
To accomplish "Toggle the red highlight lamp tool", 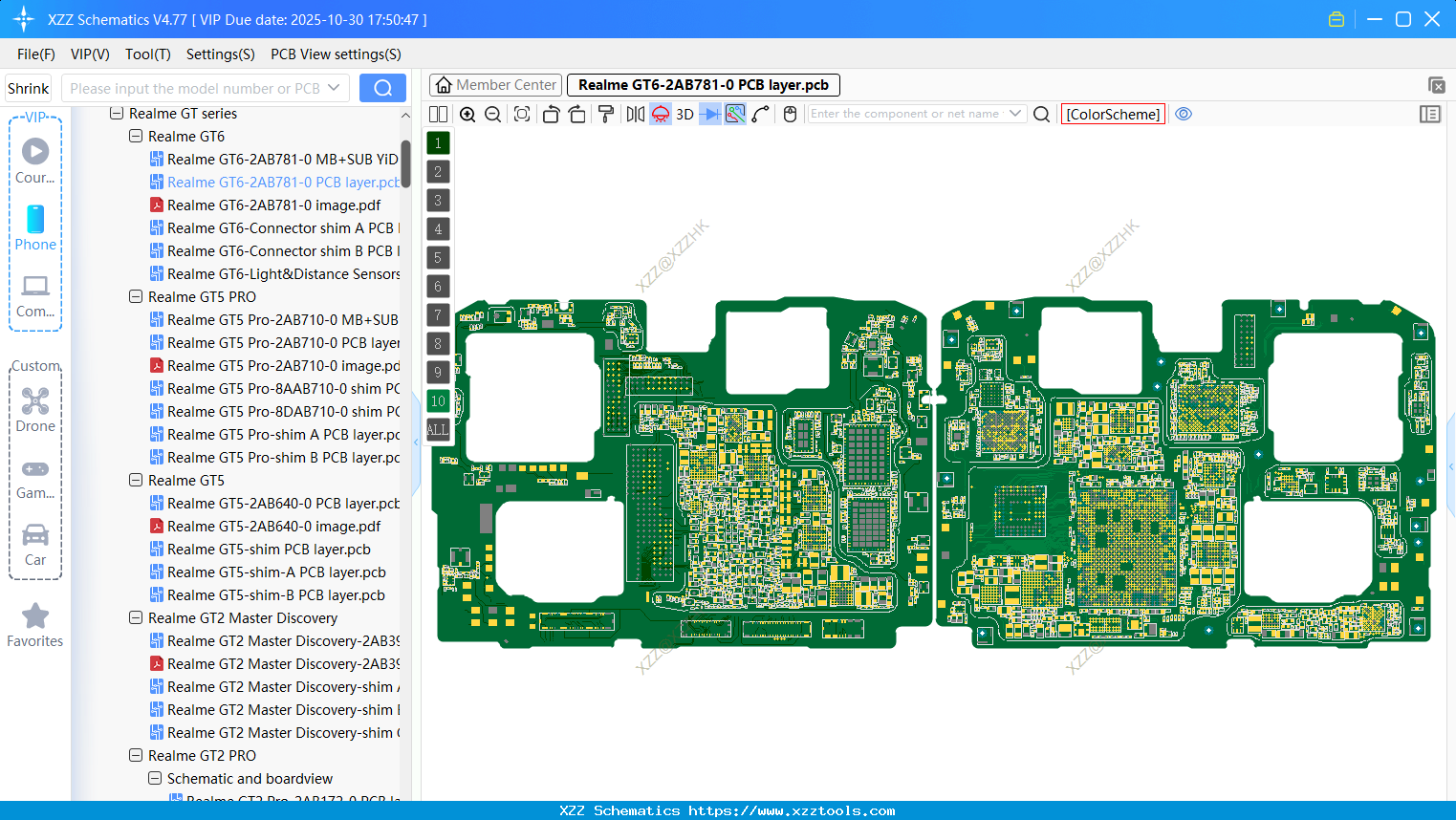I will click(x=661, y=115).
